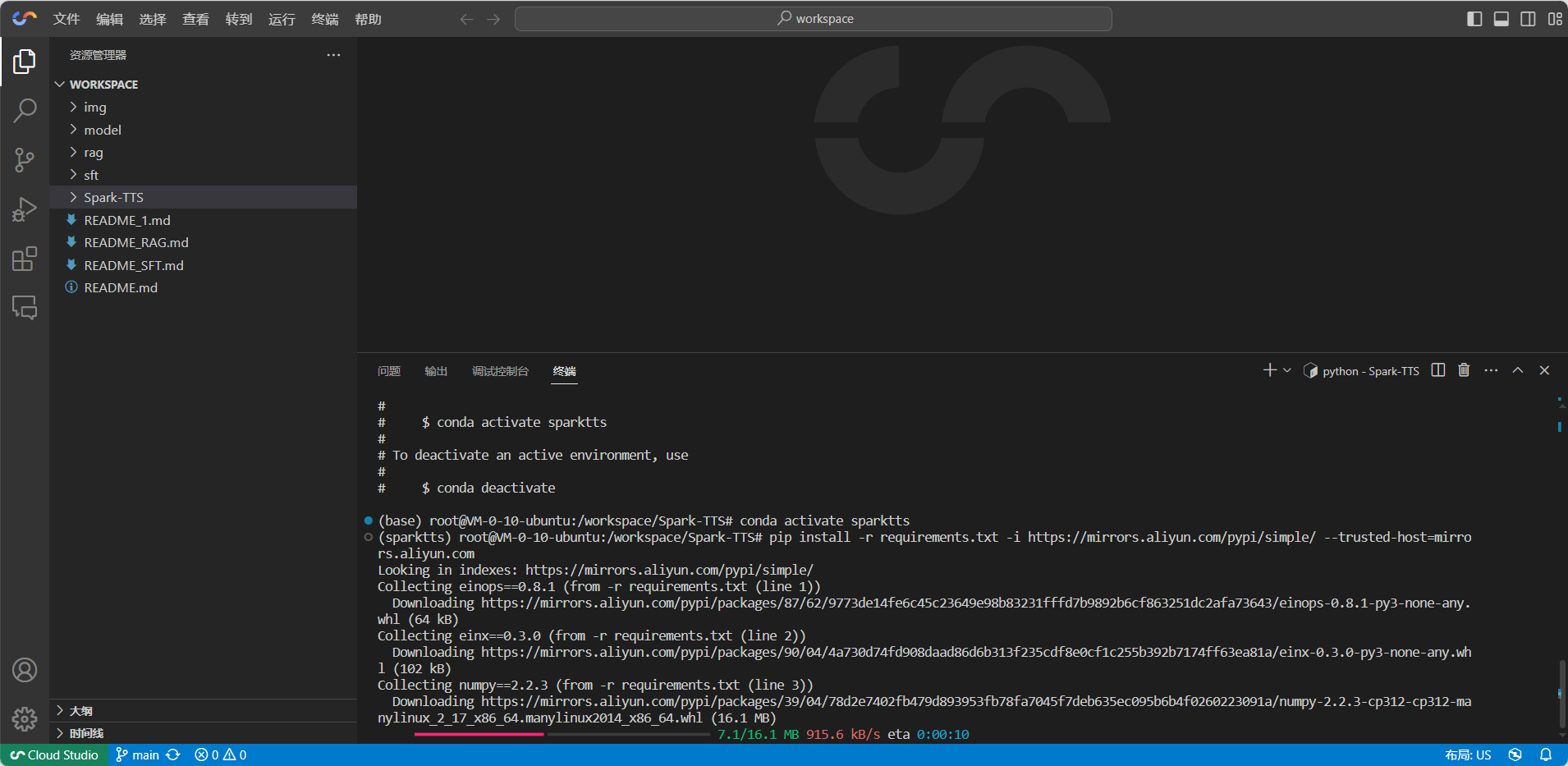This screenshot has width=1568, height=766.
Task: Kill the terminal with trash icon
Action: coord(1464,370)
